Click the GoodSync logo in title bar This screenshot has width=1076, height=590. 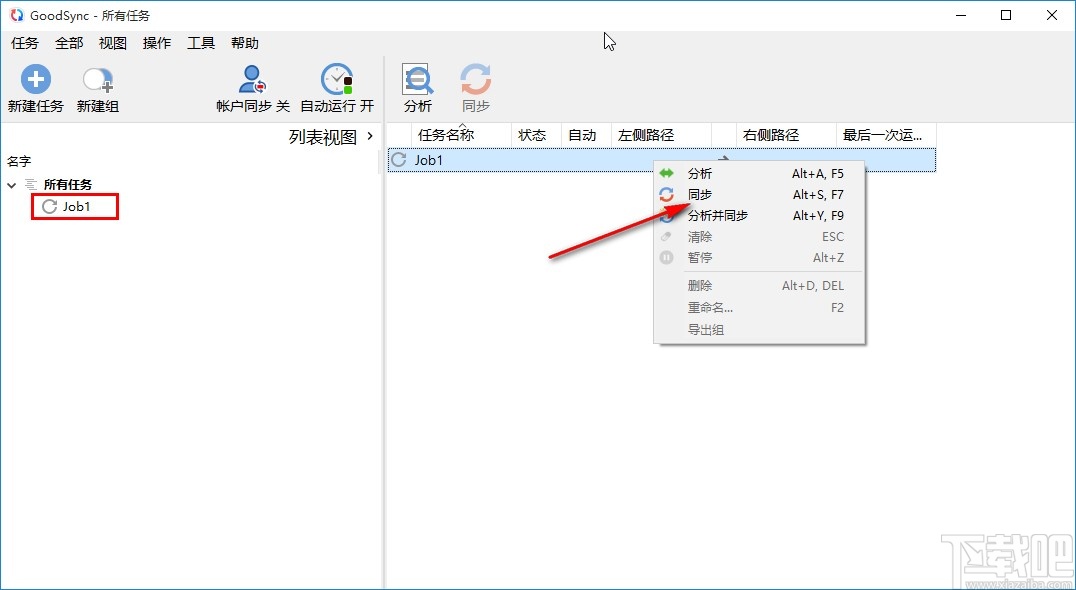coord(16,15)
